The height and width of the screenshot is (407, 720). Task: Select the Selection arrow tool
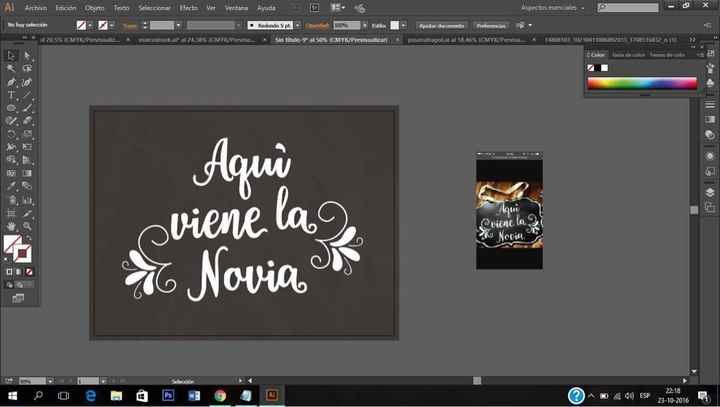11,56
